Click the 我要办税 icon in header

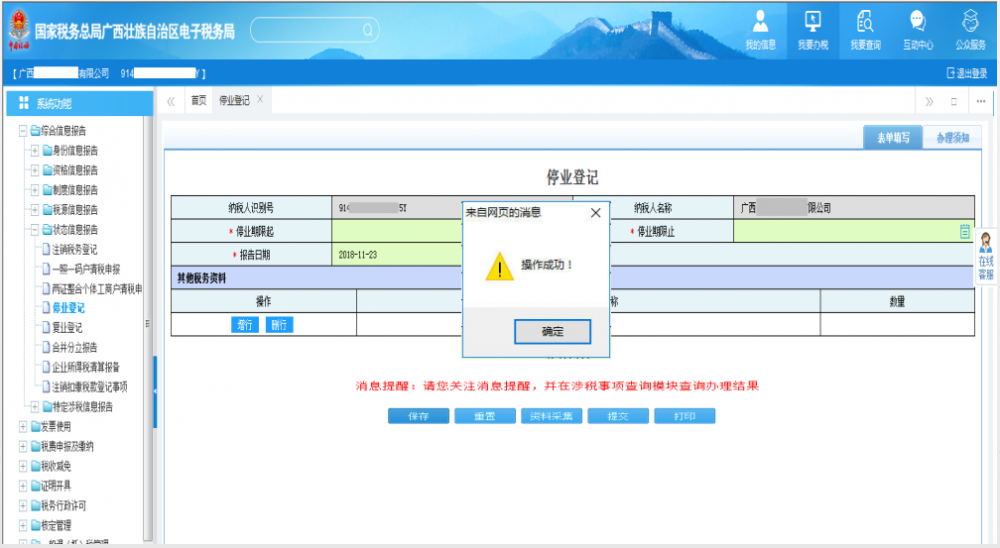pyautogui.click(x=812, y=28)
